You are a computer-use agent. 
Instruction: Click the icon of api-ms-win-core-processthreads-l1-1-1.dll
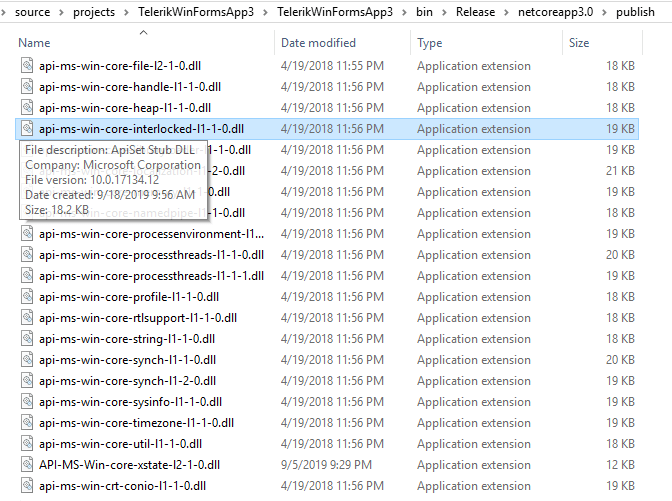[x=27, y=276]
